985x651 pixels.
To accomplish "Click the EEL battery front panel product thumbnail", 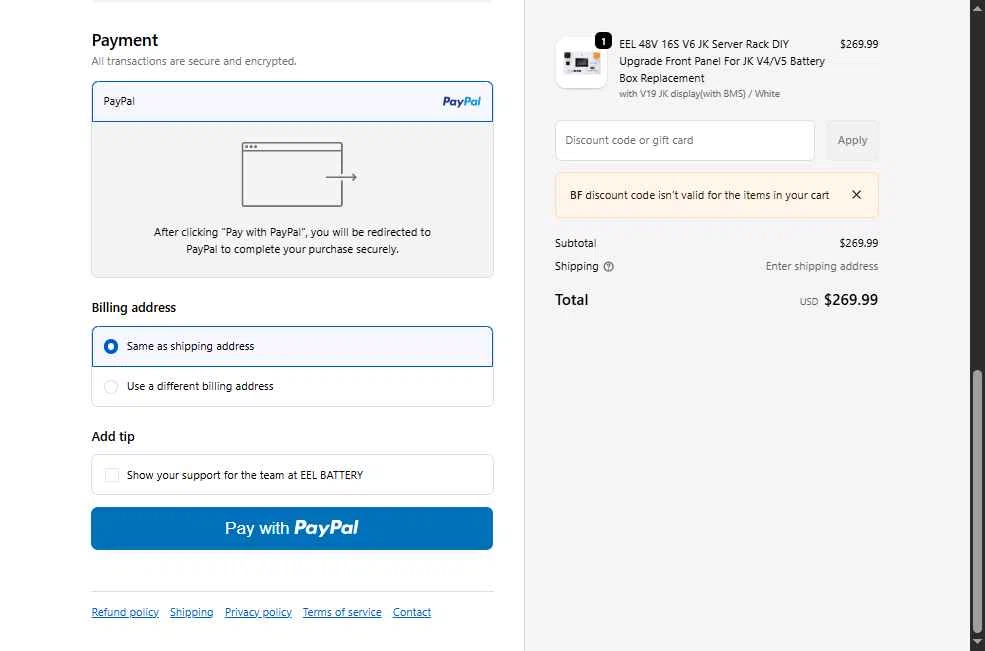I will (x=581, y=63).
